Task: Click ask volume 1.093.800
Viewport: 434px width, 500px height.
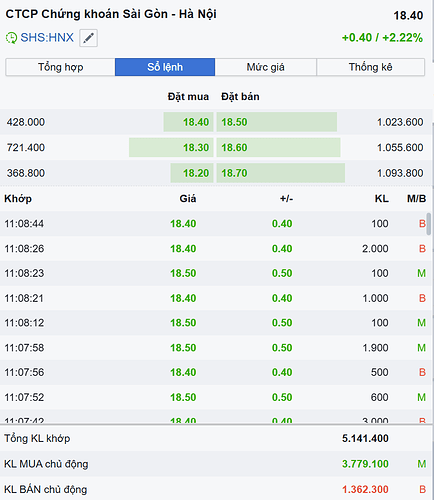Action: click(x=400, y=173)
